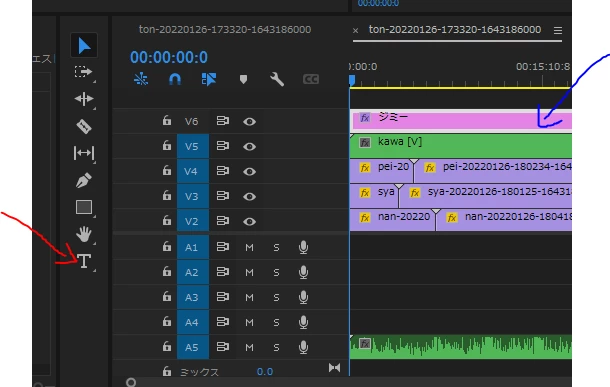Close the ton-20220126 sequence tab
610x387 pixels.
tap(355, 30)
